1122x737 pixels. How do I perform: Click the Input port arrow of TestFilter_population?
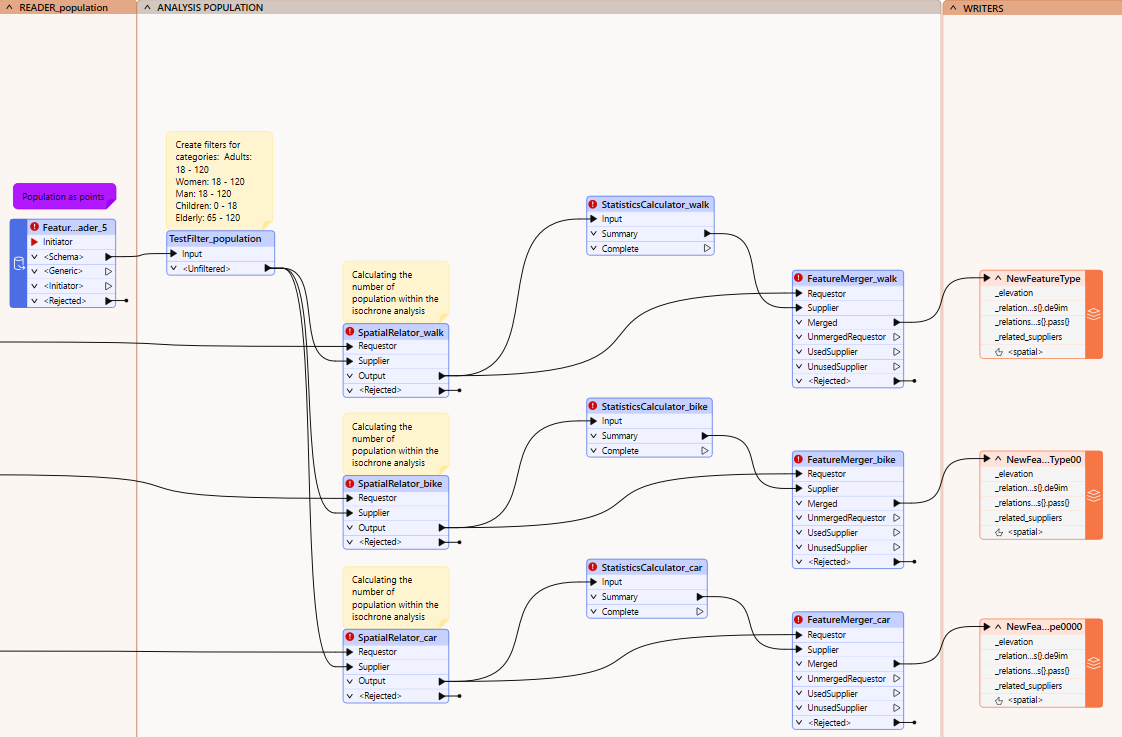coord(174,254)
